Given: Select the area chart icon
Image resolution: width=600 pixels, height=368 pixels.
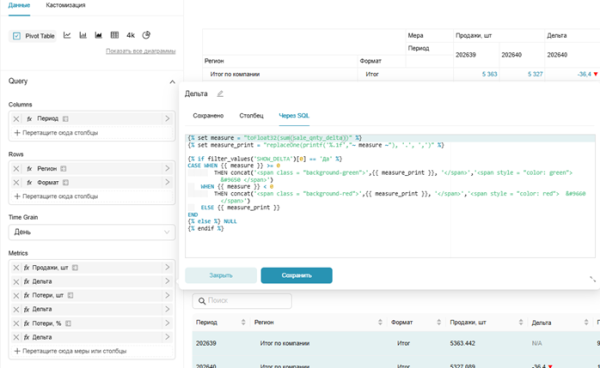Looking at the screenshot, I should click(x=99, y=35).
